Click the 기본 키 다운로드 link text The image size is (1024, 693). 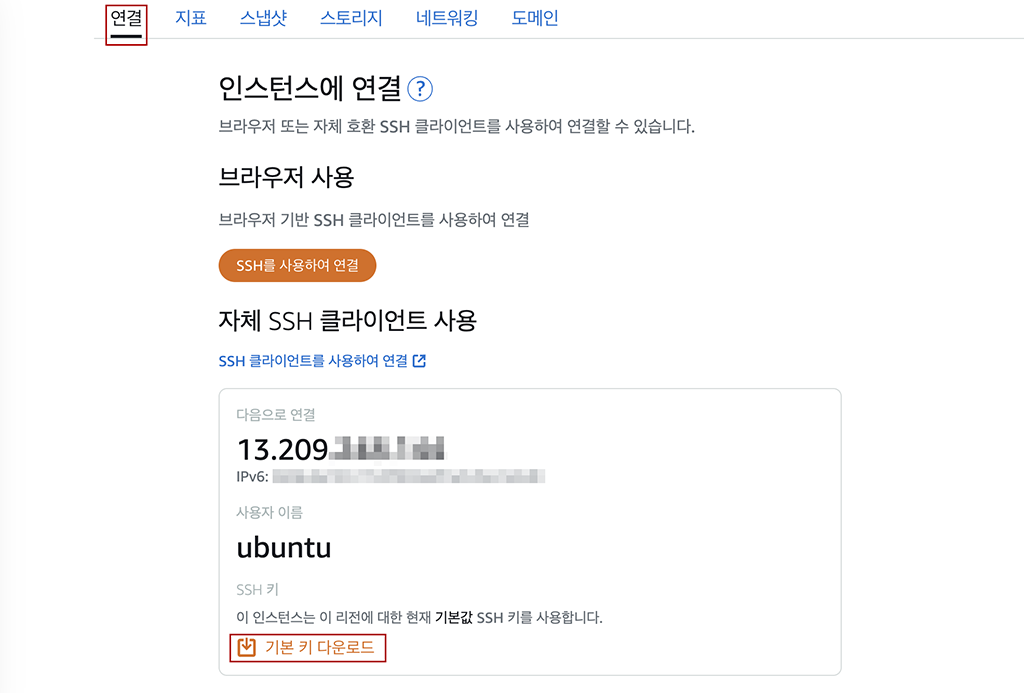point(319,648)
